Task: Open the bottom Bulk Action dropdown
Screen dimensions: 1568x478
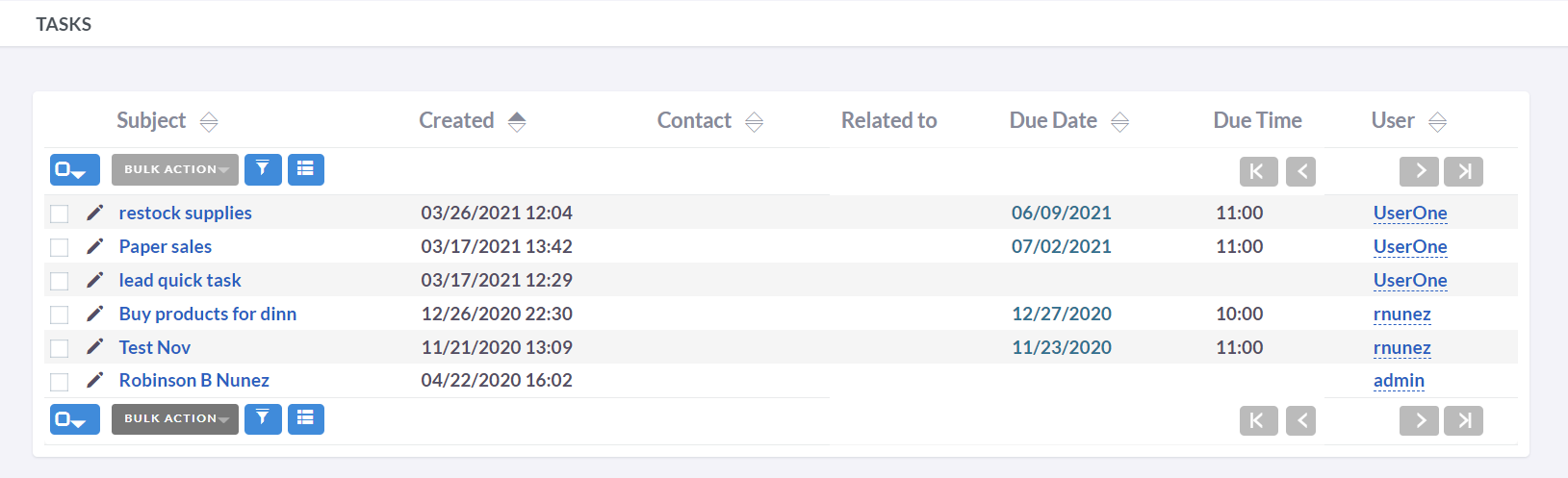Action: coord(175,418)
